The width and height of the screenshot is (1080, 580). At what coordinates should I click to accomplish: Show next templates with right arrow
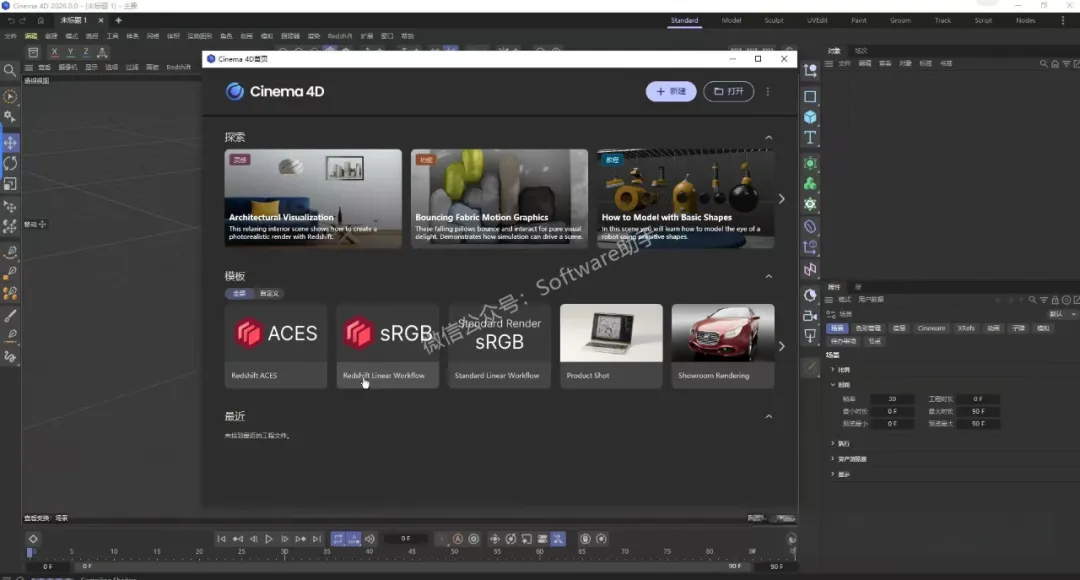781,346
